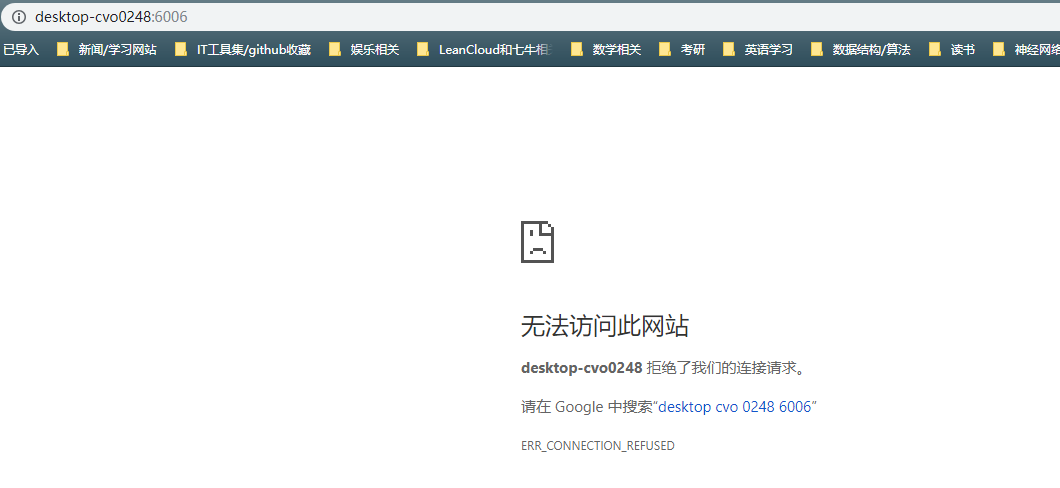Open the 考研 bookmark folder

(x=682, y=49)
